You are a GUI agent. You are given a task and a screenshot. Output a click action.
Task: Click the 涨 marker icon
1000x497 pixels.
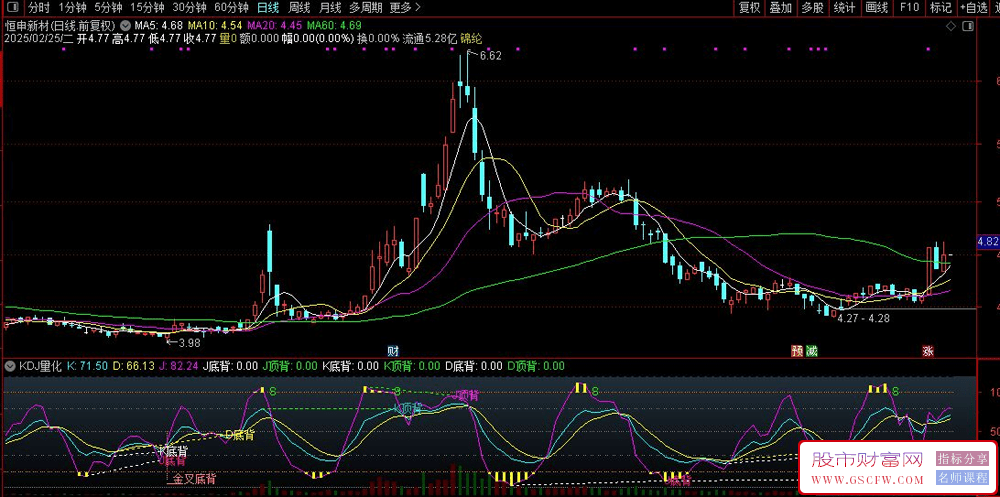(928, 350)
